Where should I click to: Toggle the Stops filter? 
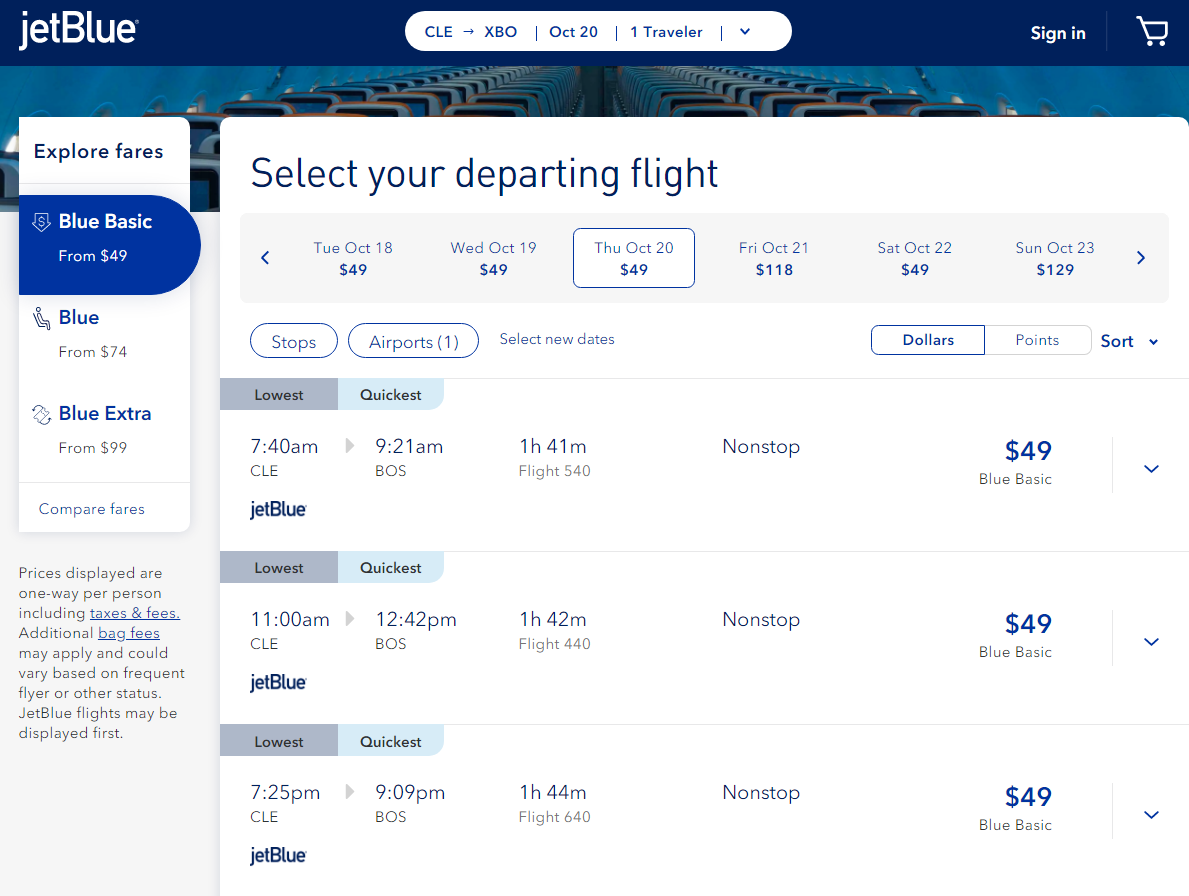pos(293,341)
